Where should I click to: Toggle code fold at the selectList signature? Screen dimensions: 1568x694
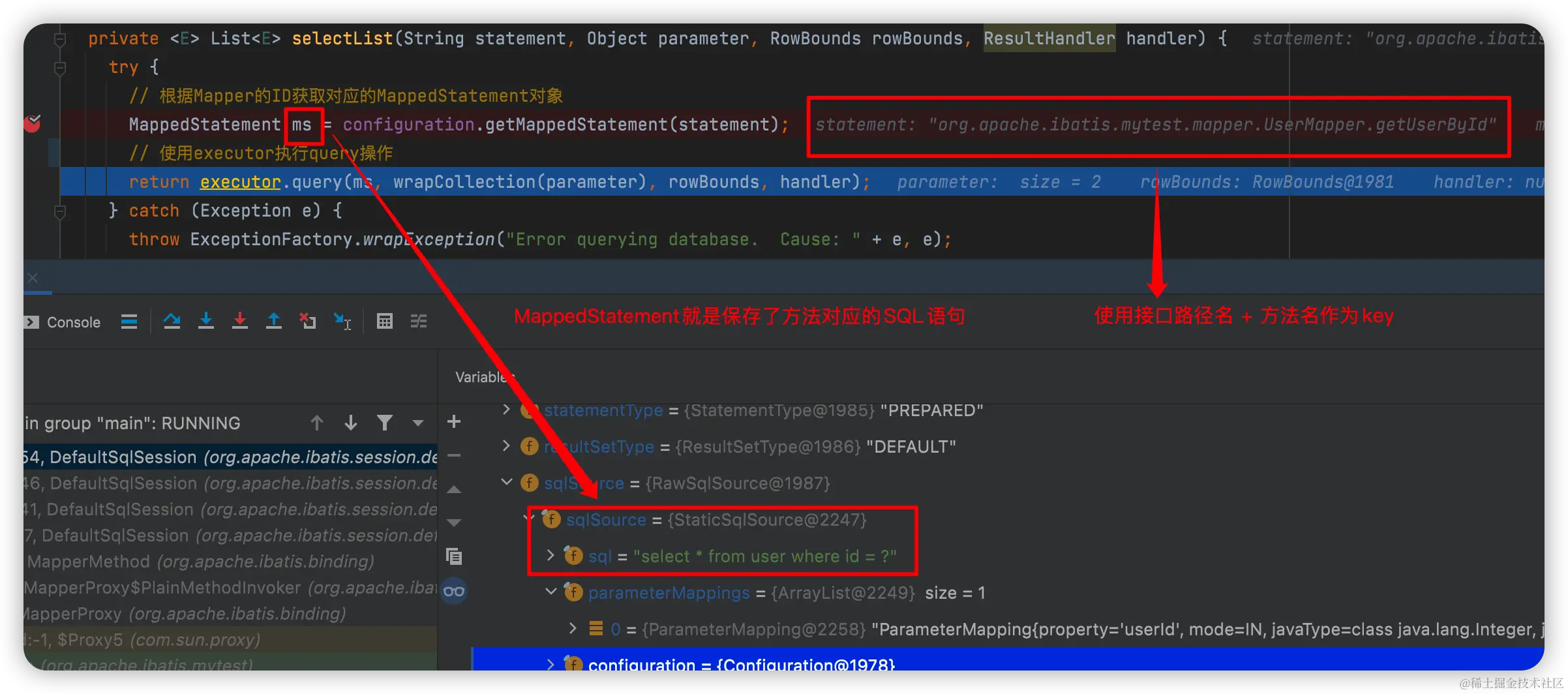[60, 39]
